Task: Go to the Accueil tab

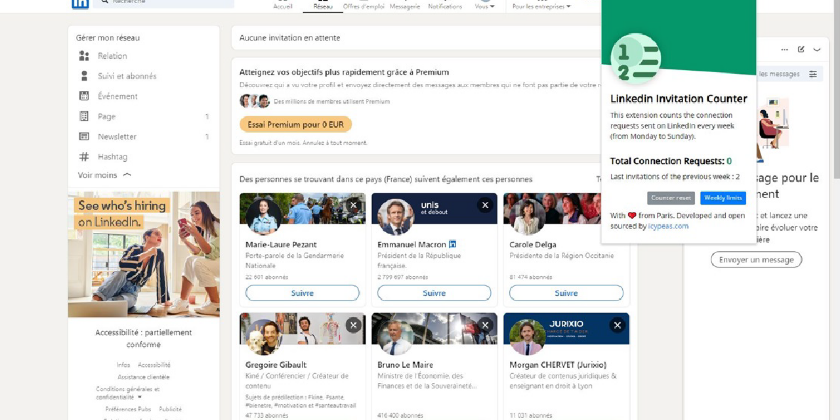Action: [x=282, y=5]
